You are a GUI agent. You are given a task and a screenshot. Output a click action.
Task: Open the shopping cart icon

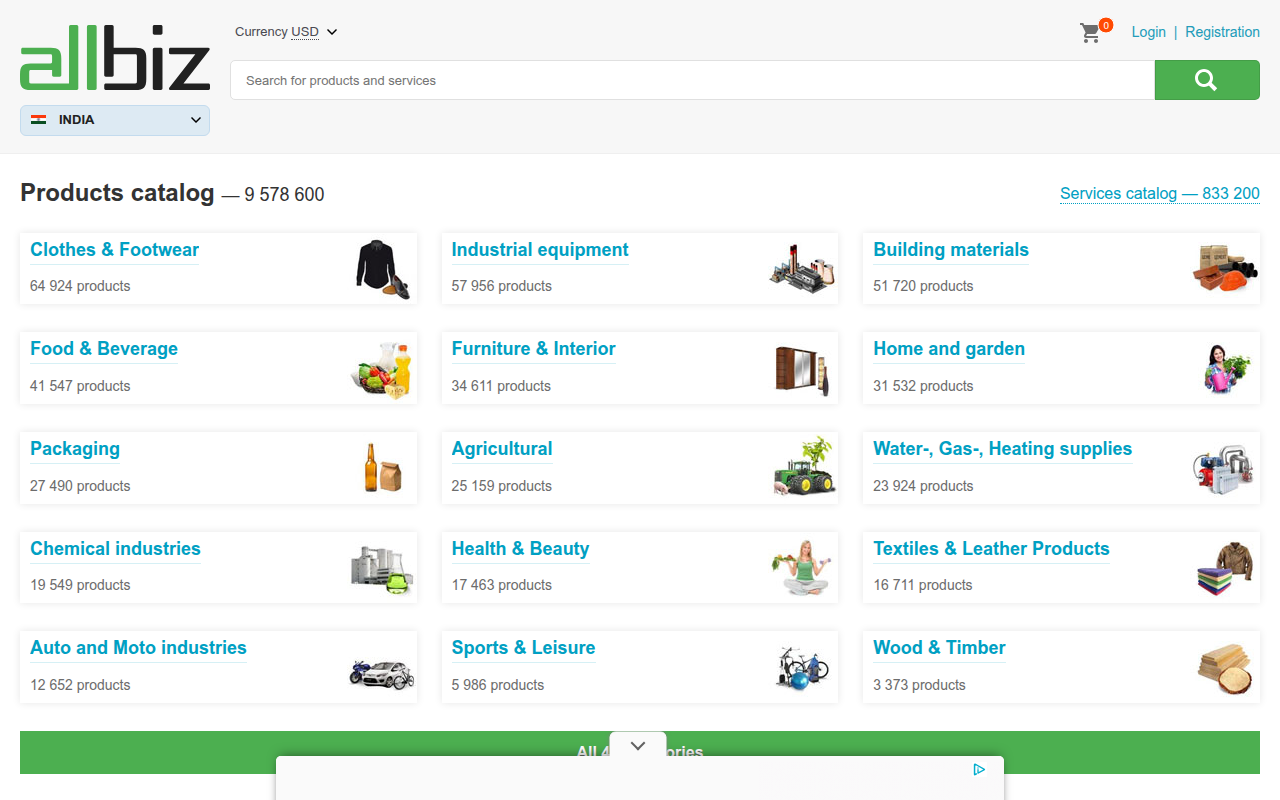tap(1090, 33)
